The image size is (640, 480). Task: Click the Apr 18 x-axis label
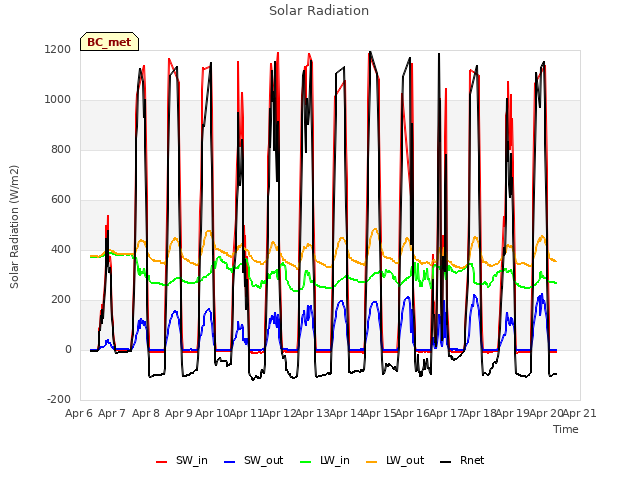point(480,413)
